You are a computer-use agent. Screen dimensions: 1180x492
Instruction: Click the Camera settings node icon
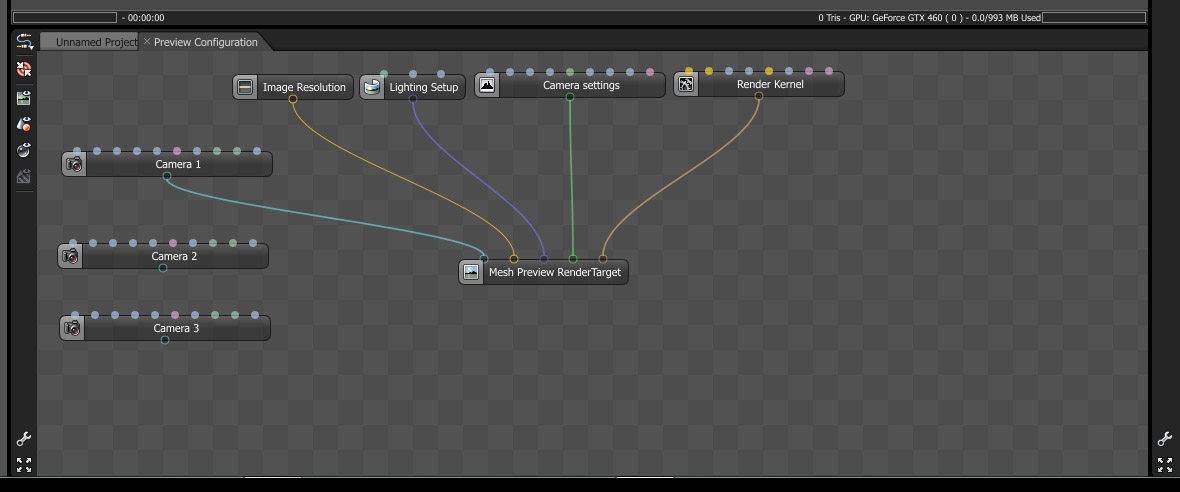click(x=487, y=85)
